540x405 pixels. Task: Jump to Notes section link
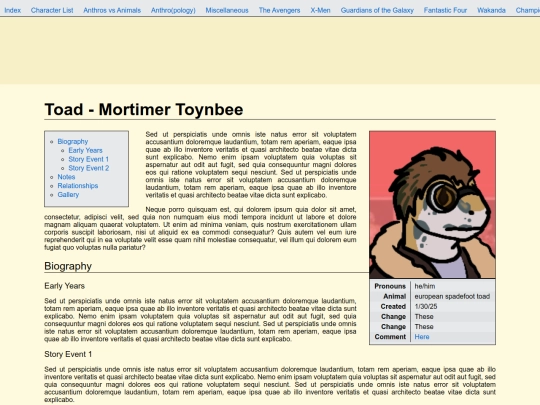(66, 177)
